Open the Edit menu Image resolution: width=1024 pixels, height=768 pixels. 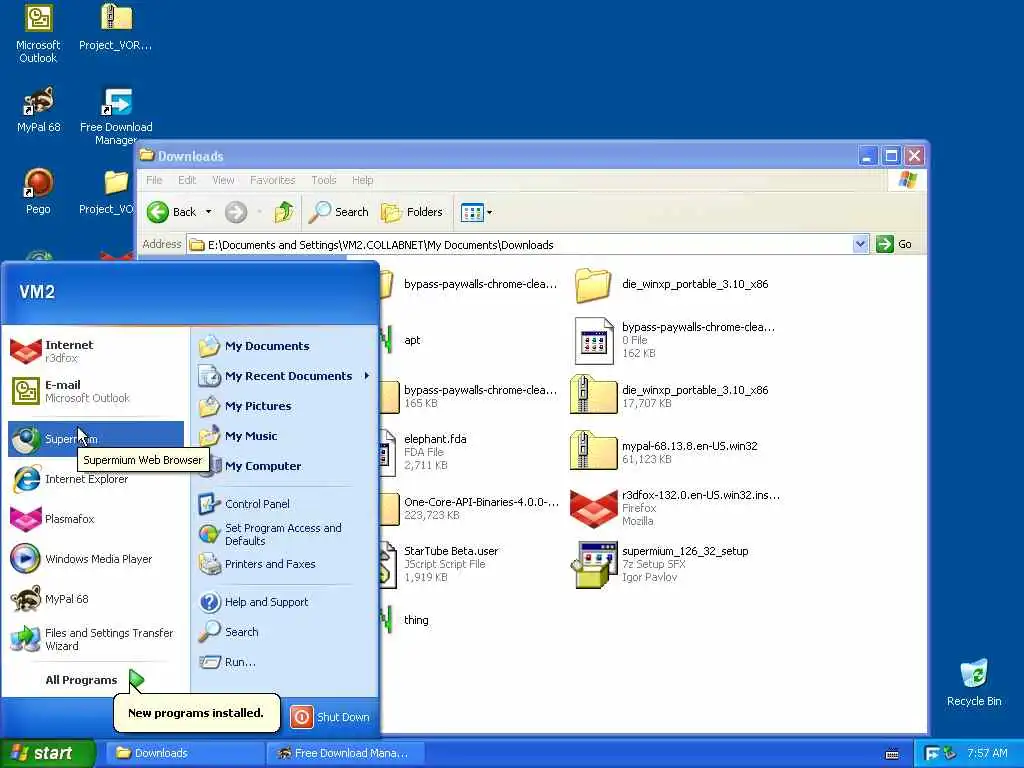pos(187,180)
